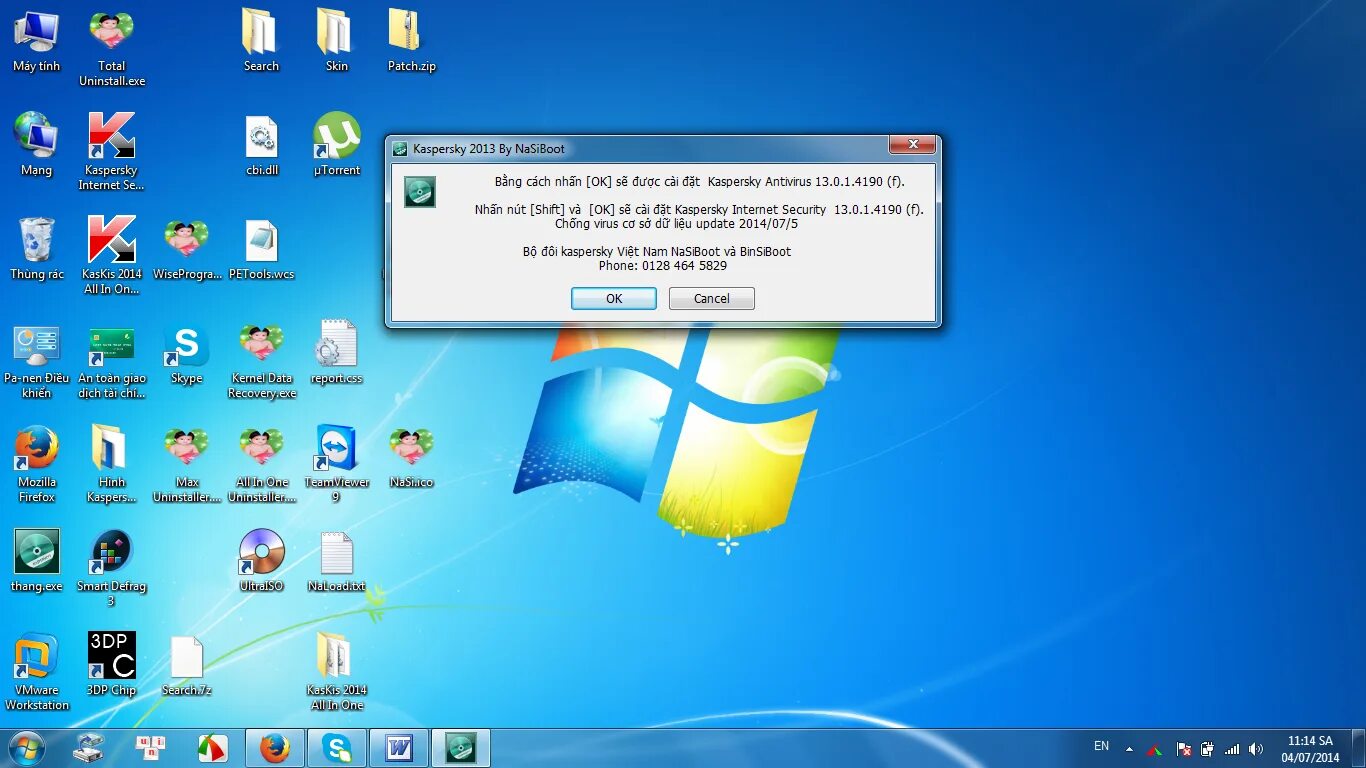Select the UltraISO desktop shortcut
Image resolution: width=1366 pixels, height=768 pixels.
[261, 562]
